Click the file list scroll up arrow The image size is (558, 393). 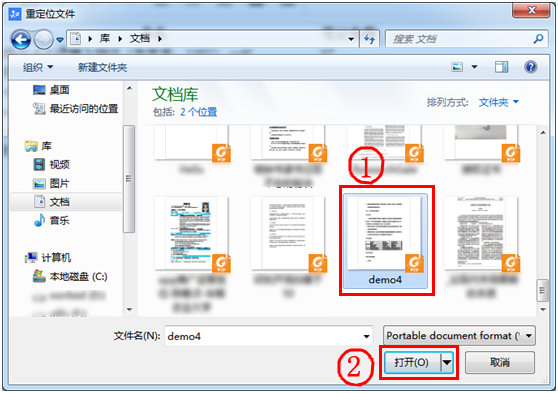point(543,133)
